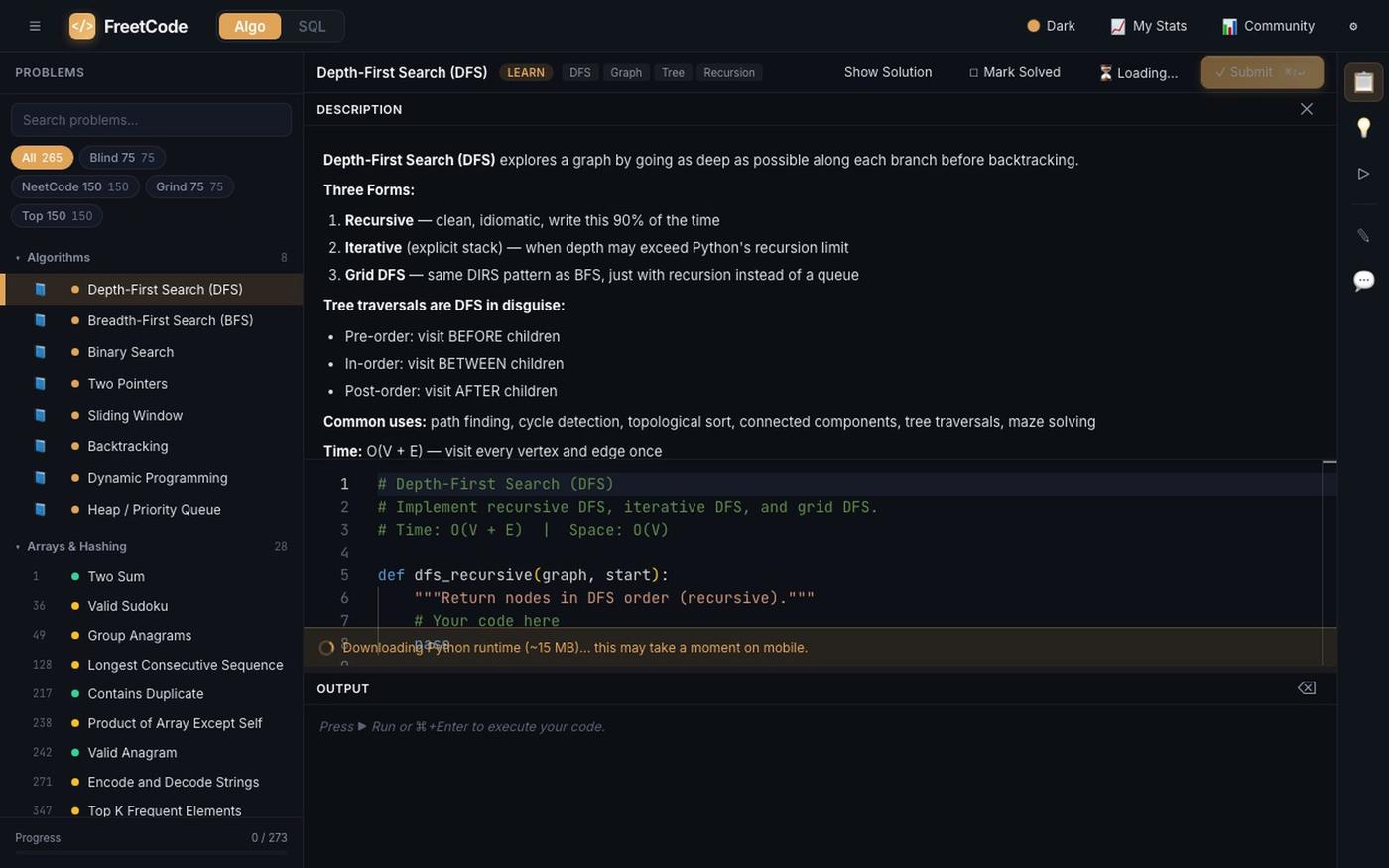Image resolution: width=1389 pixels, height=868 pixels.
Task: Click the Graph tag
Action: tap(626, 72)
